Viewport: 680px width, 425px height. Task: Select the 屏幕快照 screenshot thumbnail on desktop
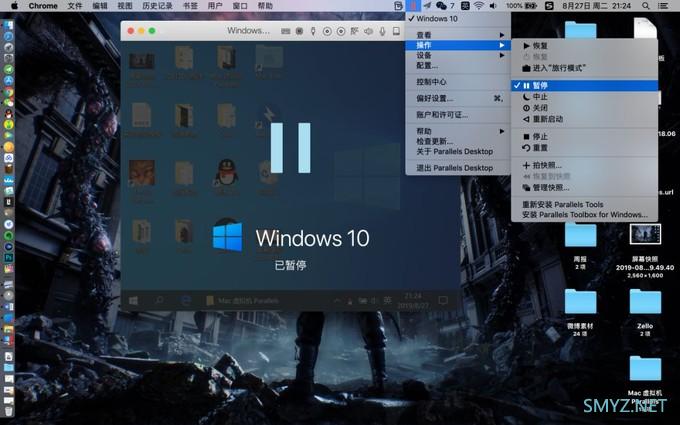pyautogui.click(x=645, y=234)
